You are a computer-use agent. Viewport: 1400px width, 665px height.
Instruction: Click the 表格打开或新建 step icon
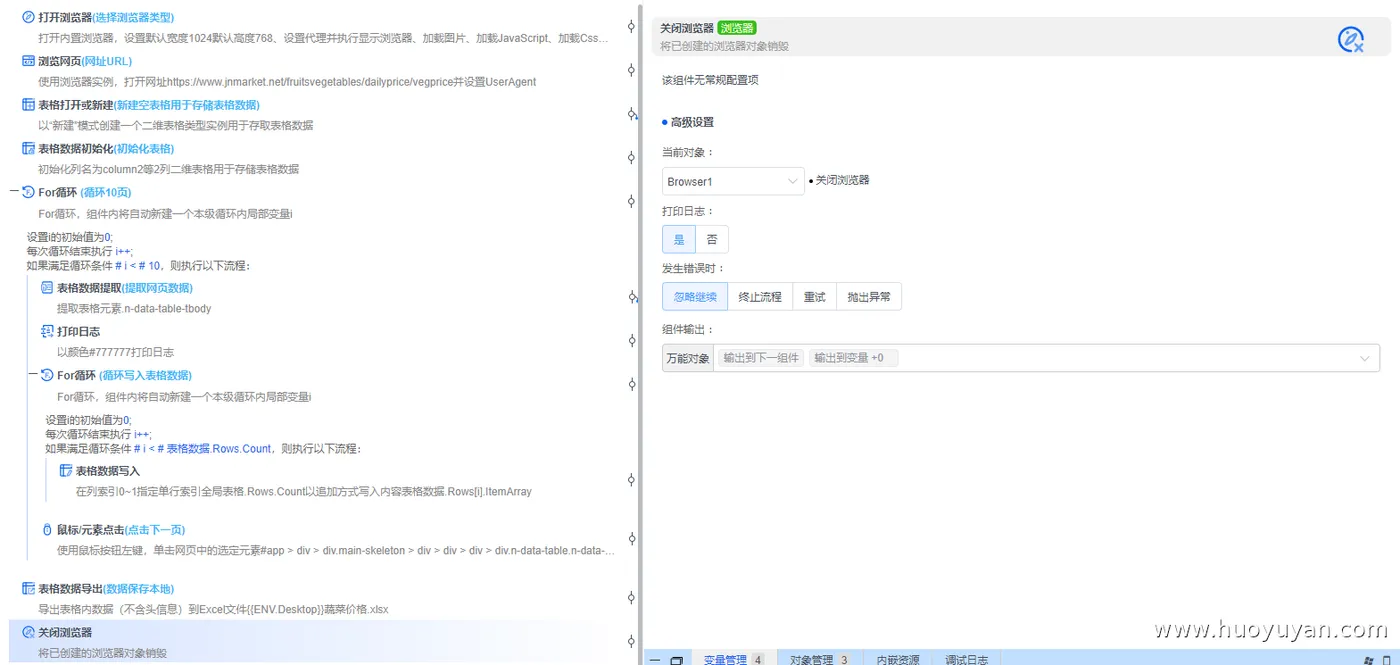click(x=28, y=105)
